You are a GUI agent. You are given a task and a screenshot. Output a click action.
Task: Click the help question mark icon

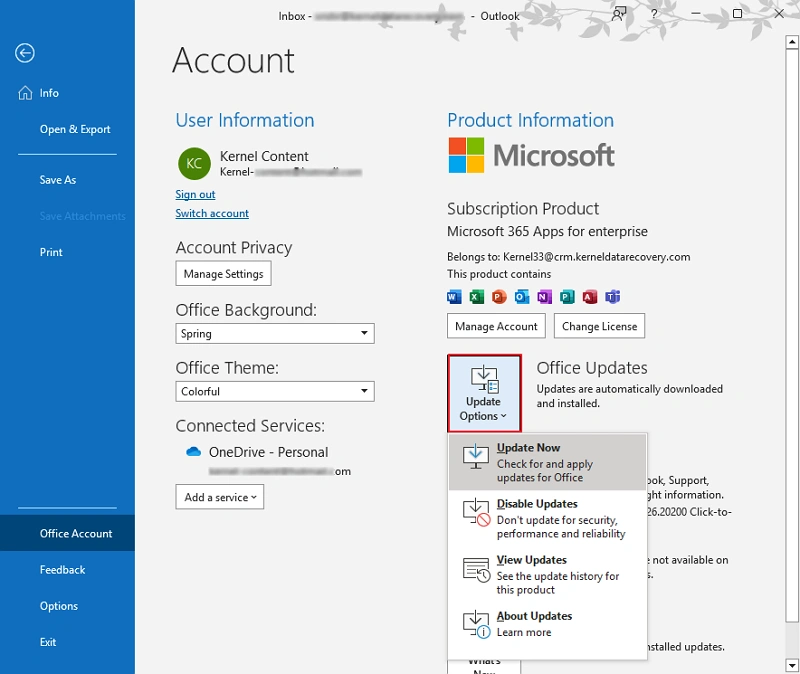coord(654,14)
